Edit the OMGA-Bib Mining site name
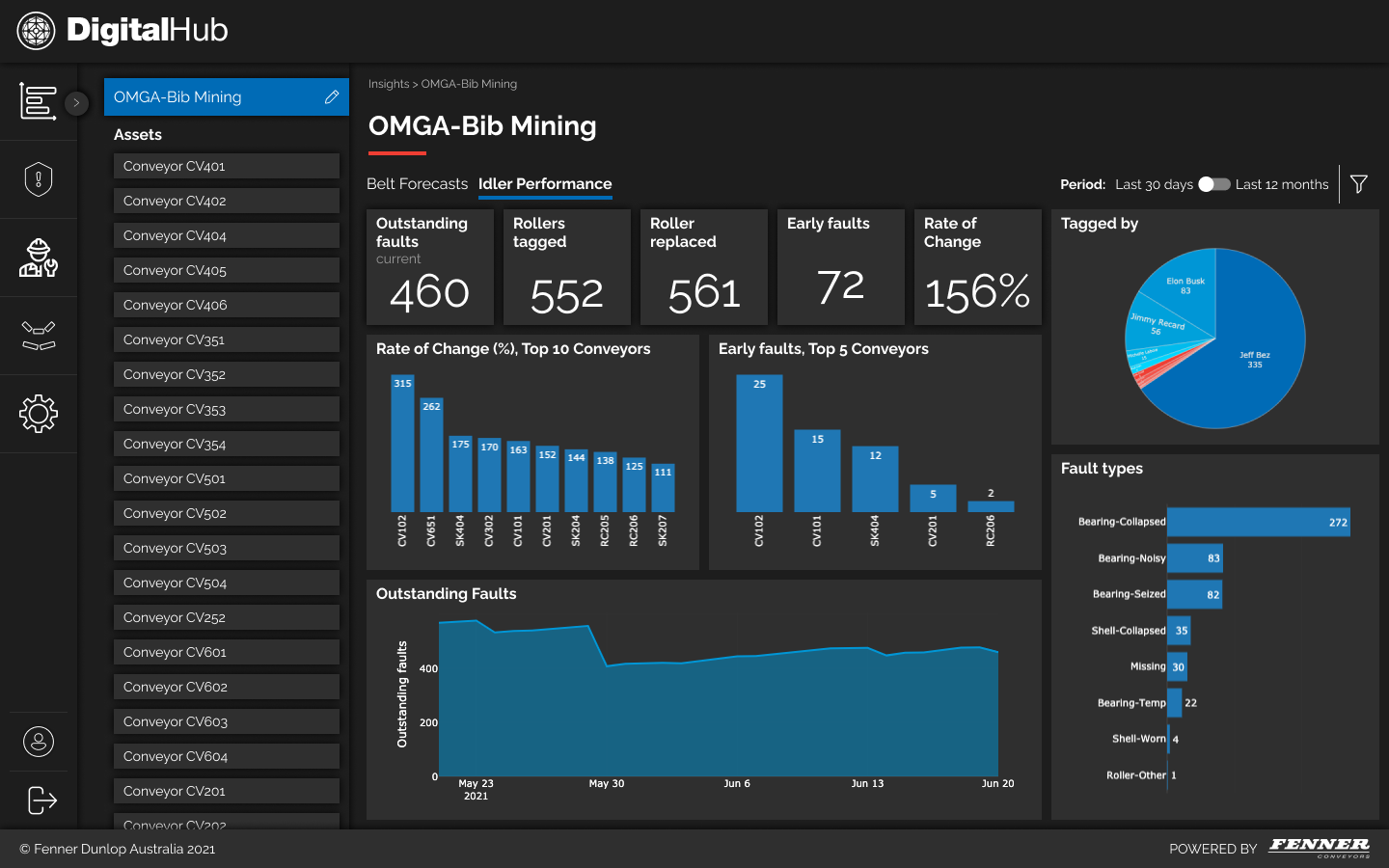The image size is (1389, 868). pos(332,97)
